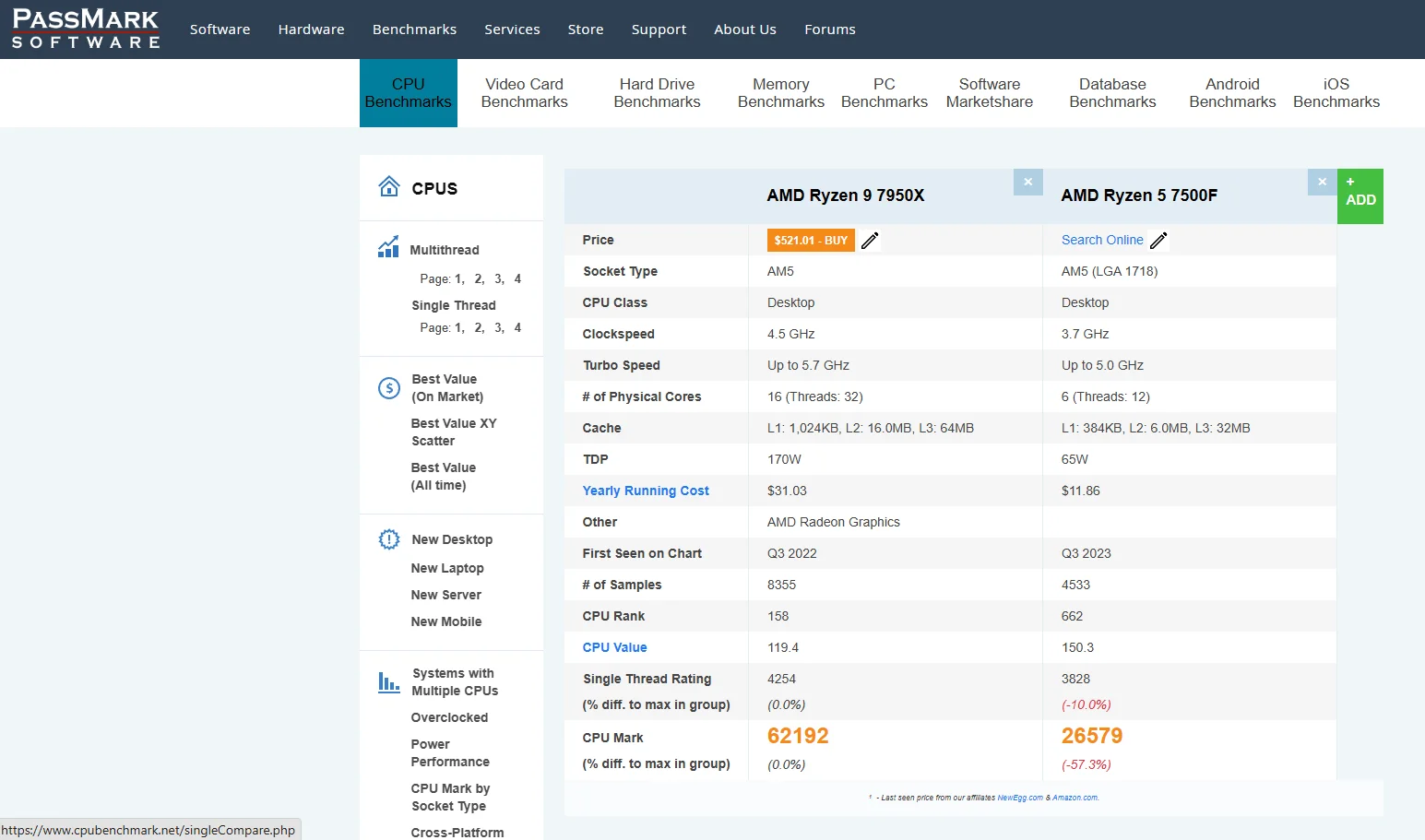Open the Power Performance link
The width and height of the screenshot is (1425, 840).
[x=450, y=753]
